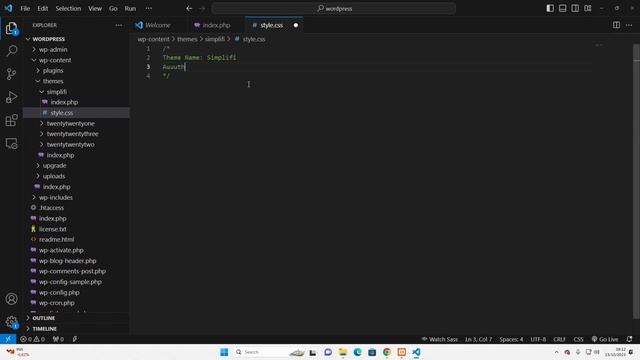The width and height of the screenshot is (640, 360).
Task: Click the ports forwarded status indicator
Action: click(x=58, y=339)
